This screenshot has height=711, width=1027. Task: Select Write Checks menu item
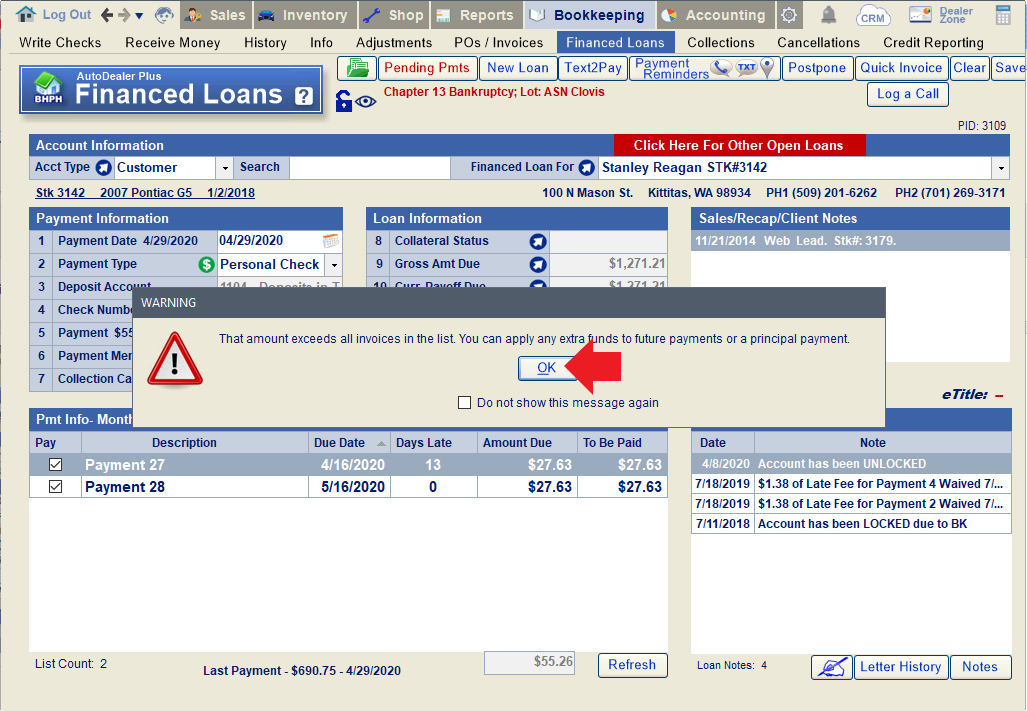[60, 43]
